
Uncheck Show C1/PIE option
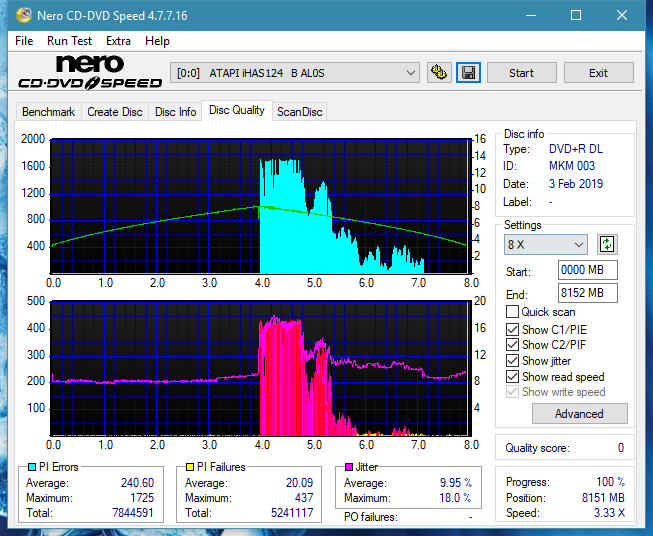pos(512,329)
